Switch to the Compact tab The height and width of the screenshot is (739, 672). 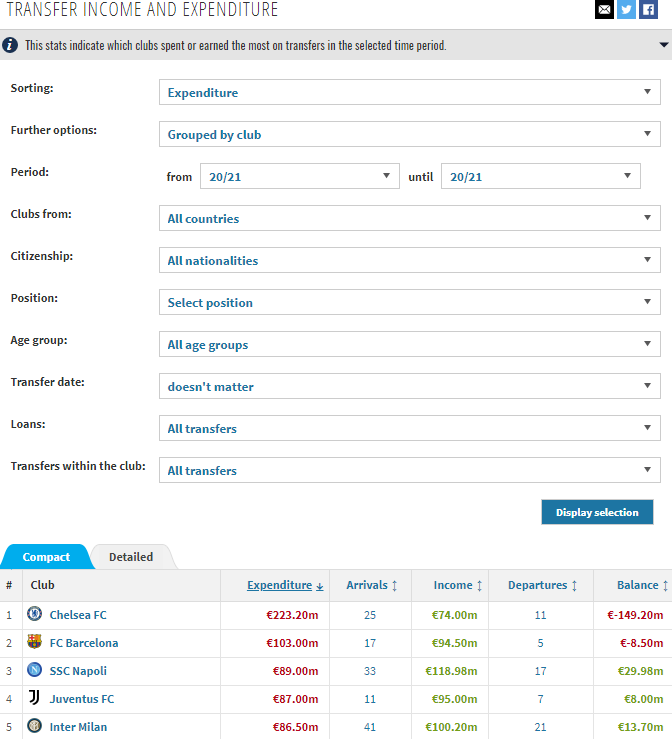46,557
